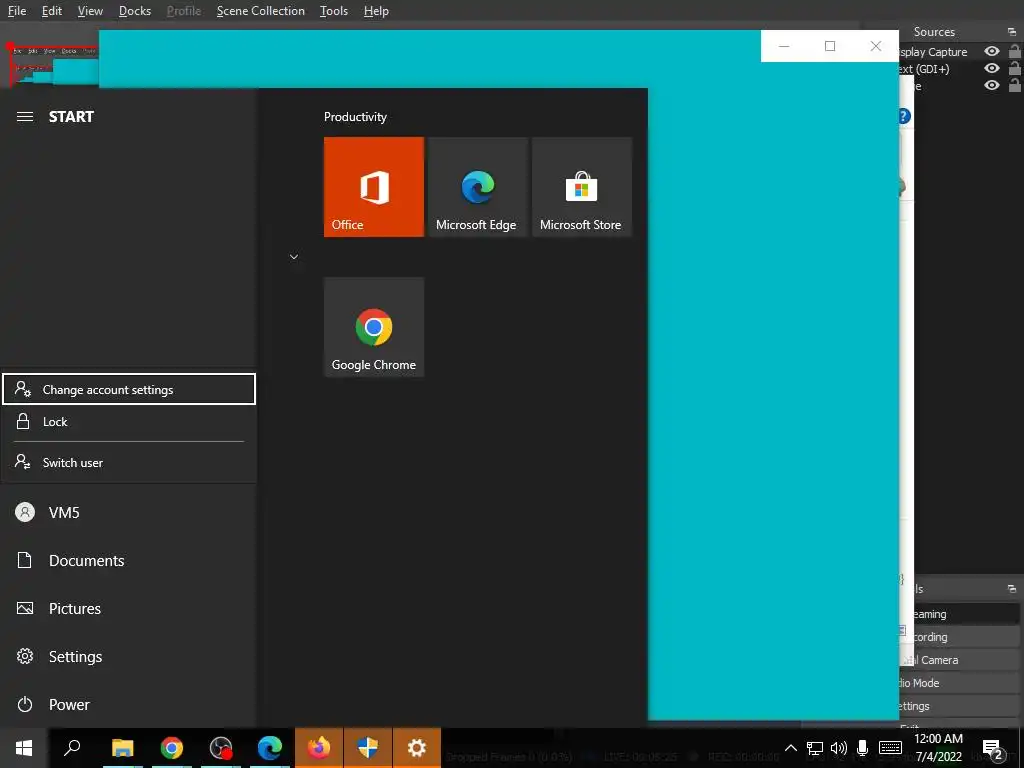Viewport: 1024px width, 768px height.
Task: Pop out the Sources dock icon
Action: tap(1012, 32)
